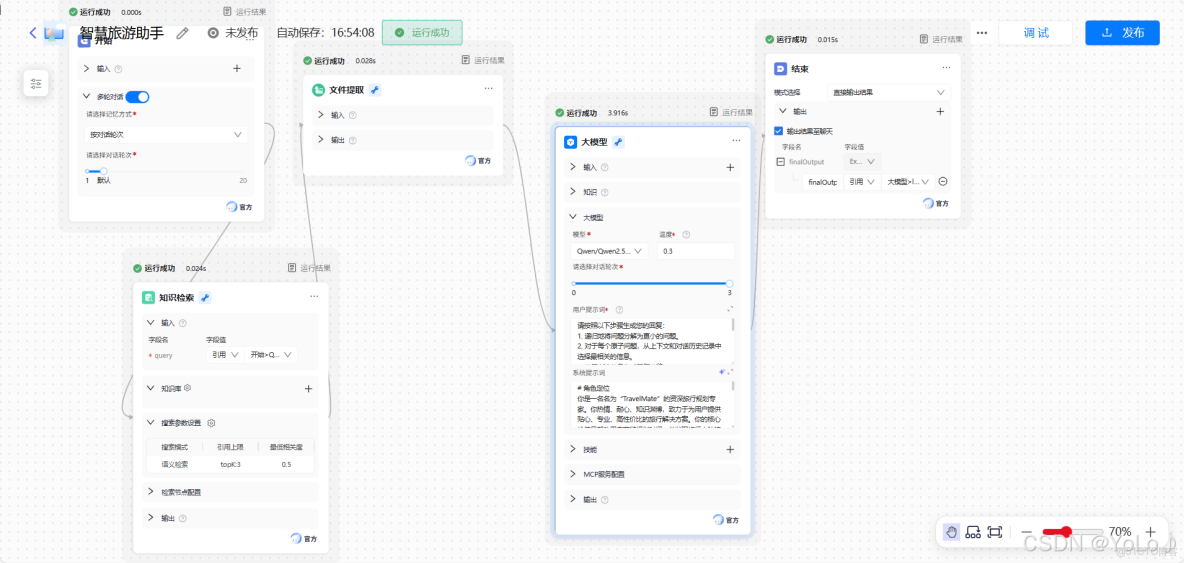Open the 大模型 node more options menu
1184x563 pixels.
(x=736, y=140)
